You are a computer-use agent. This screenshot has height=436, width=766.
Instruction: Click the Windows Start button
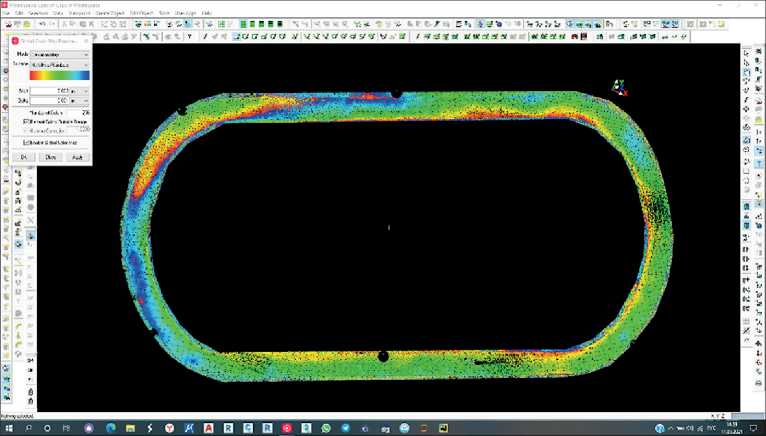[9, 427]
